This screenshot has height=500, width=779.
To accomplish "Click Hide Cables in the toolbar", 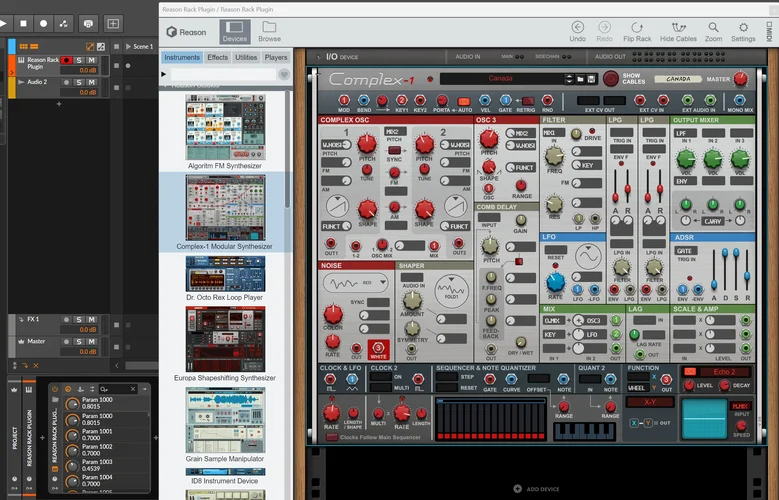I will click(678, 32).
